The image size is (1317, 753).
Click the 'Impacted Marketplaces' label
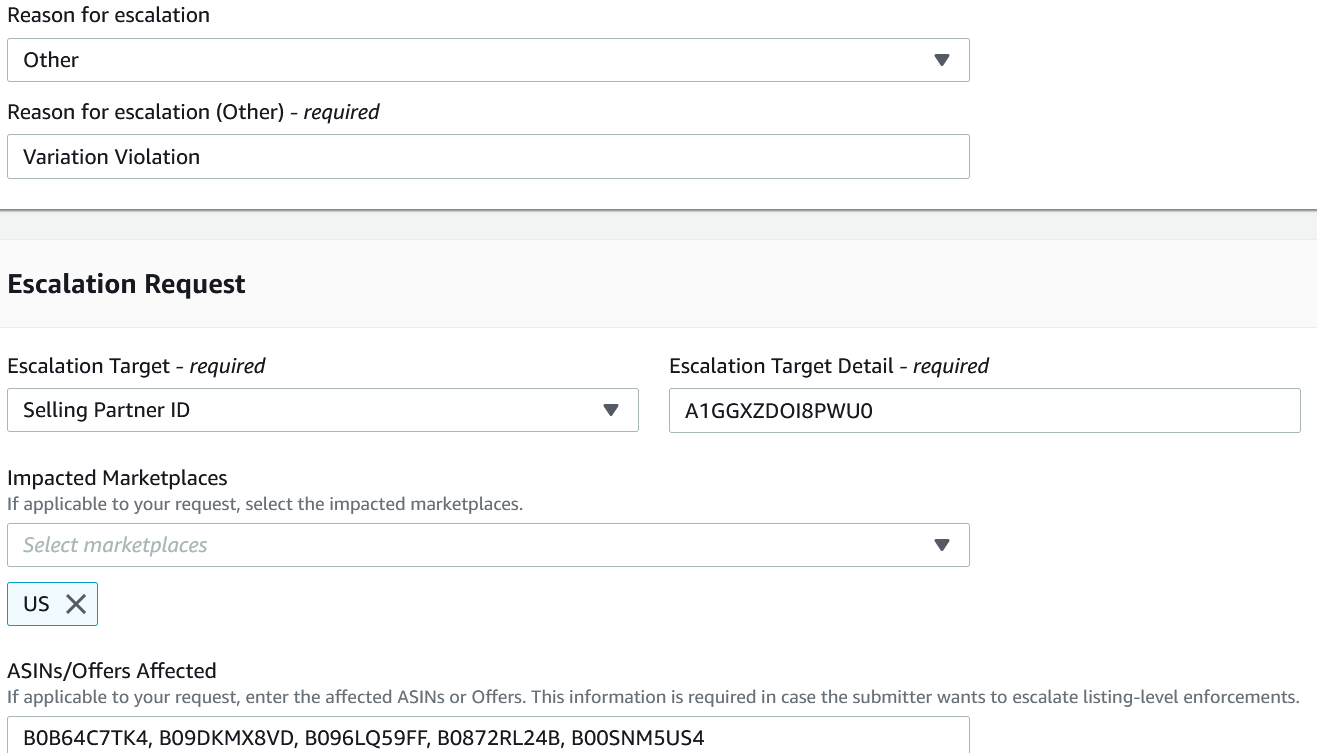(117, 478)
